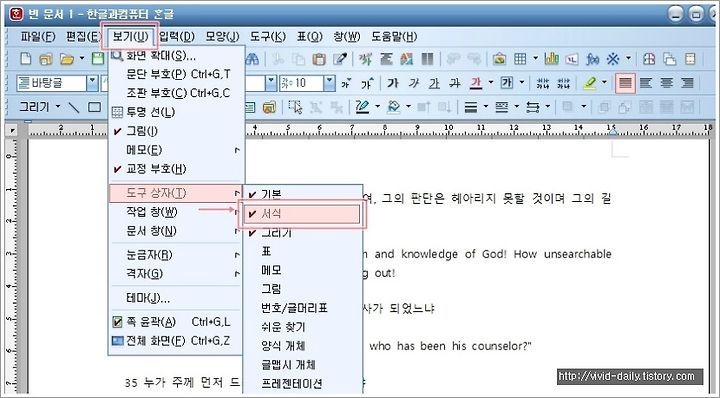This screenshot has height=398, width=720.
Task: Click the format painter copy-style icon
Action: pos(340,59)
